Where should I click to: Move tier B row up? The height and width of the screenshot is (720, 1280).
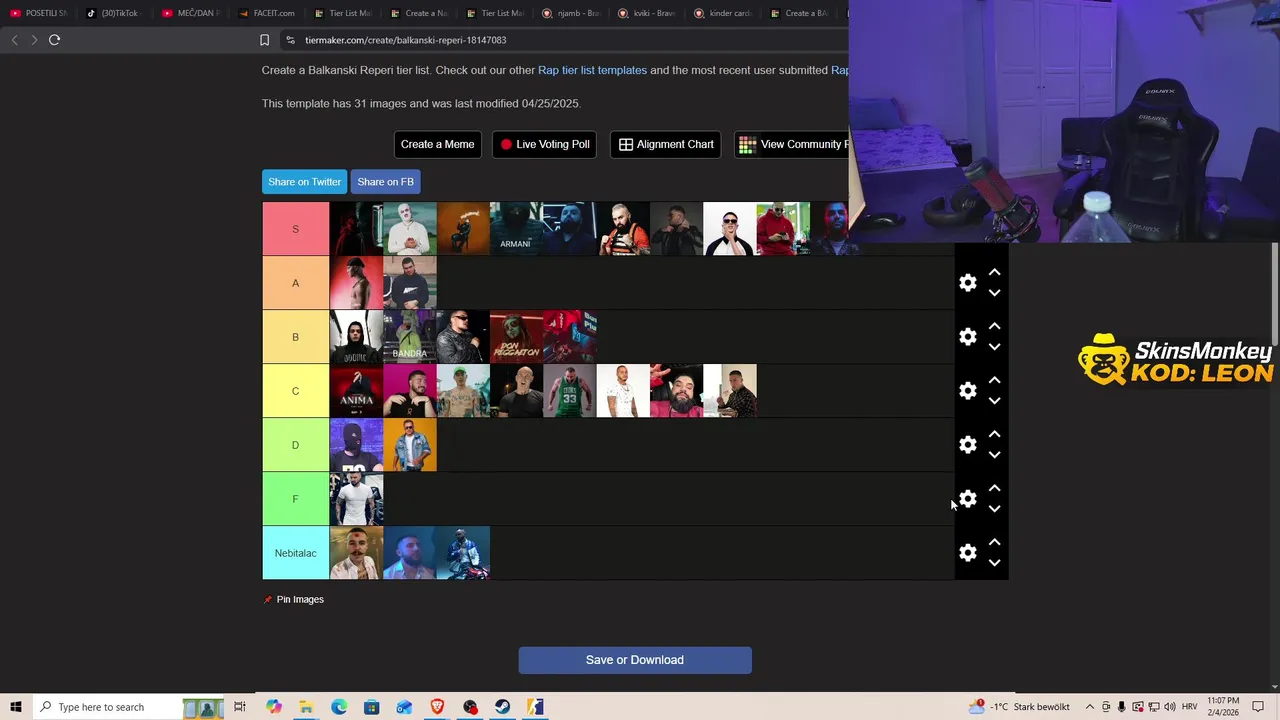click(994, 326)
